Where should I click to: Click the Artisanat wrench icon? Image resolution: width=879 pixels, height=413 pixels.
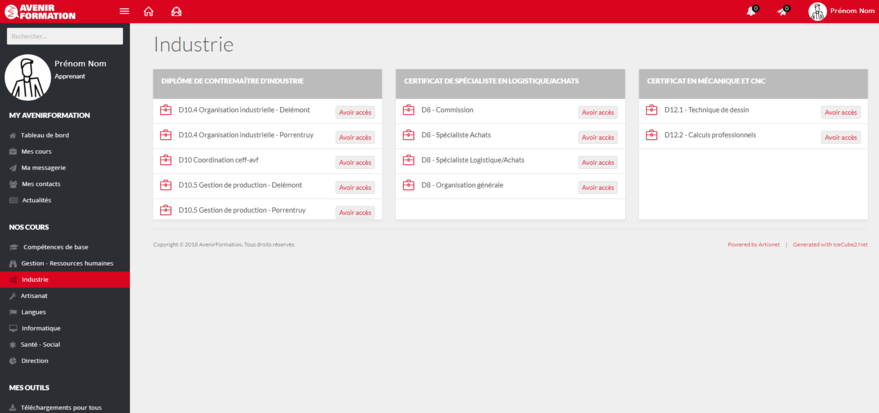13,296
